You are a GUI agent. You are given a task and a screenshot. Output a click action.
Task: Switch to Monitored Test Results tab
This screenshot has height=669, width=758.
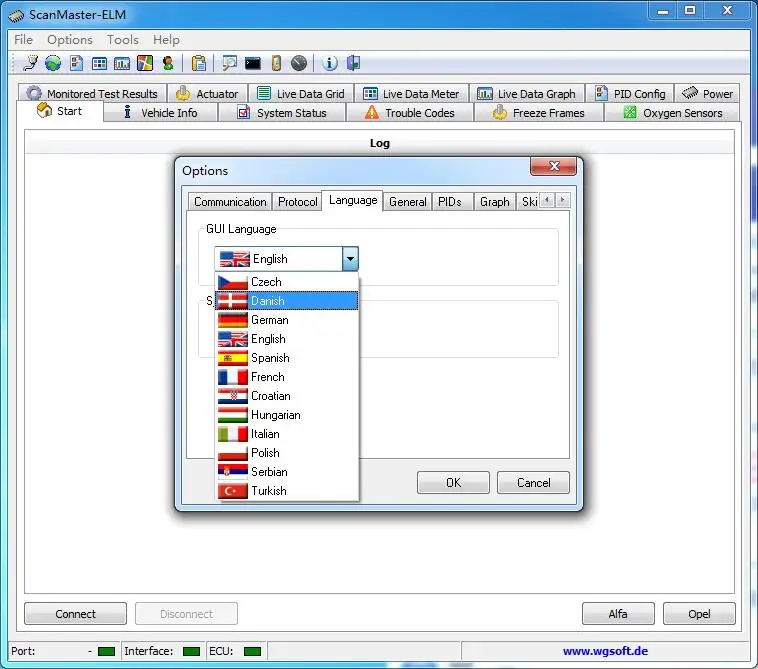click(92, 93)
